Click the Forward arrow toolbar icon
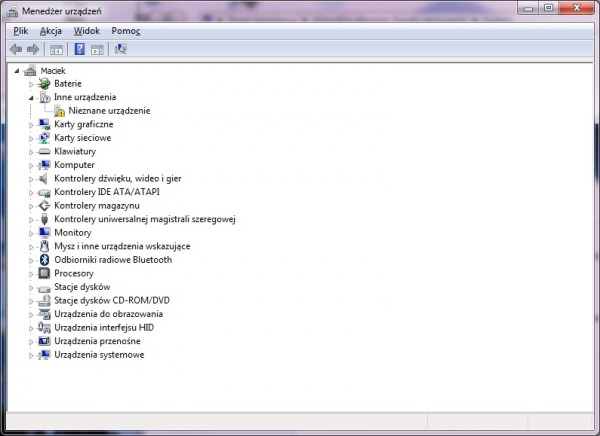Screen dimensions: 600x436 tap(33, 49)
